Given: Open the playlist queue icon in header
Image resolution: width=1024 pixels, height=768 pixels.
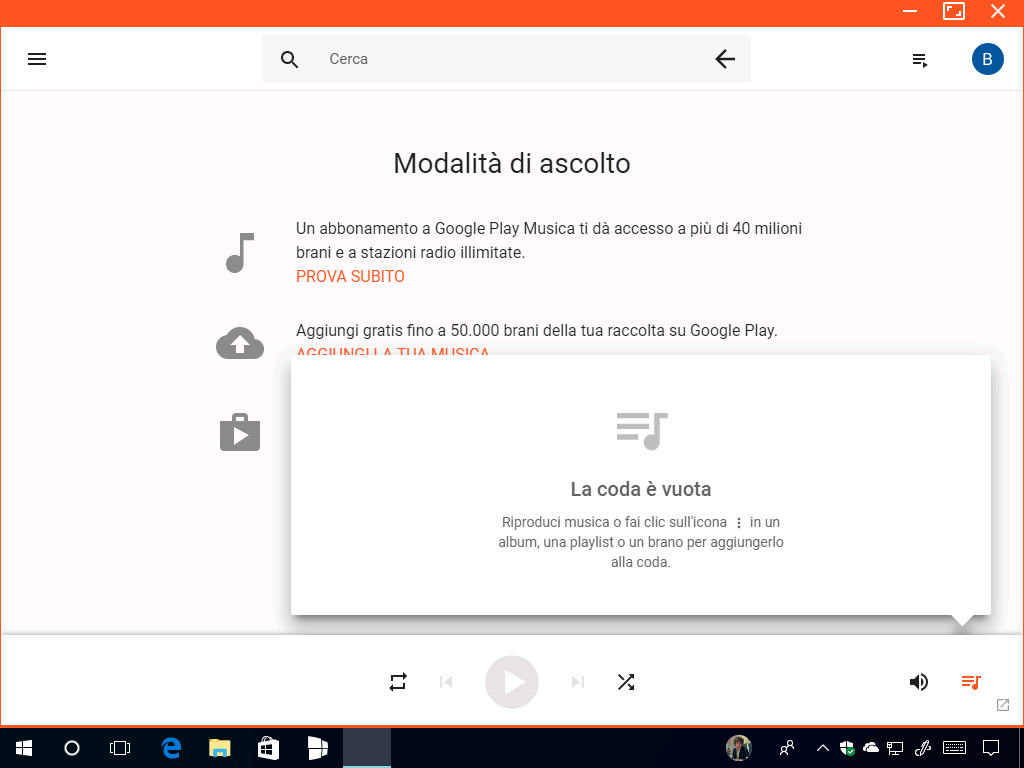Looking at the screenshot, I should [920, 60].
